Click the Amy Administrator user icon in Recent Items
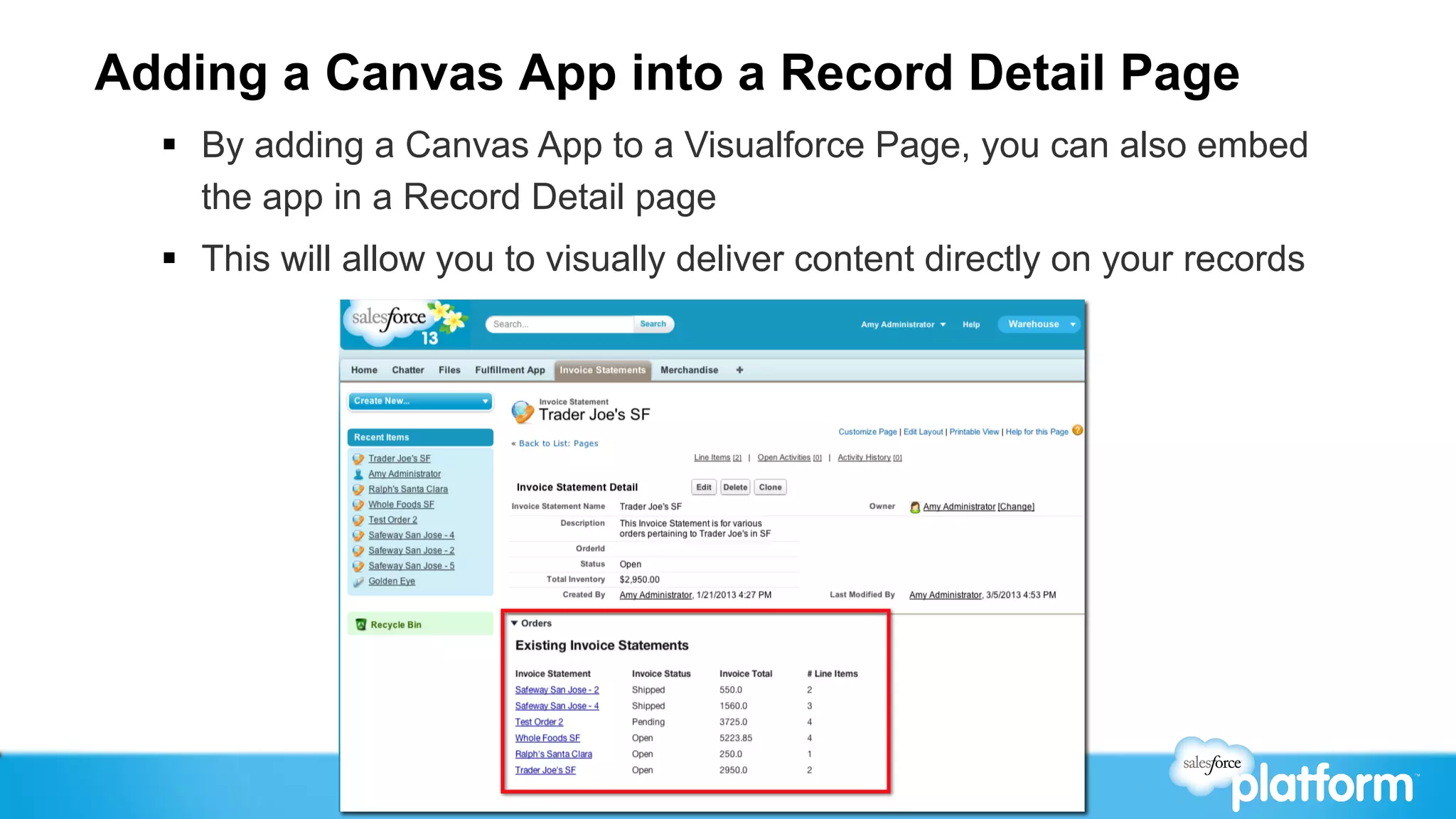1456x819 pixels. [358, 474]
